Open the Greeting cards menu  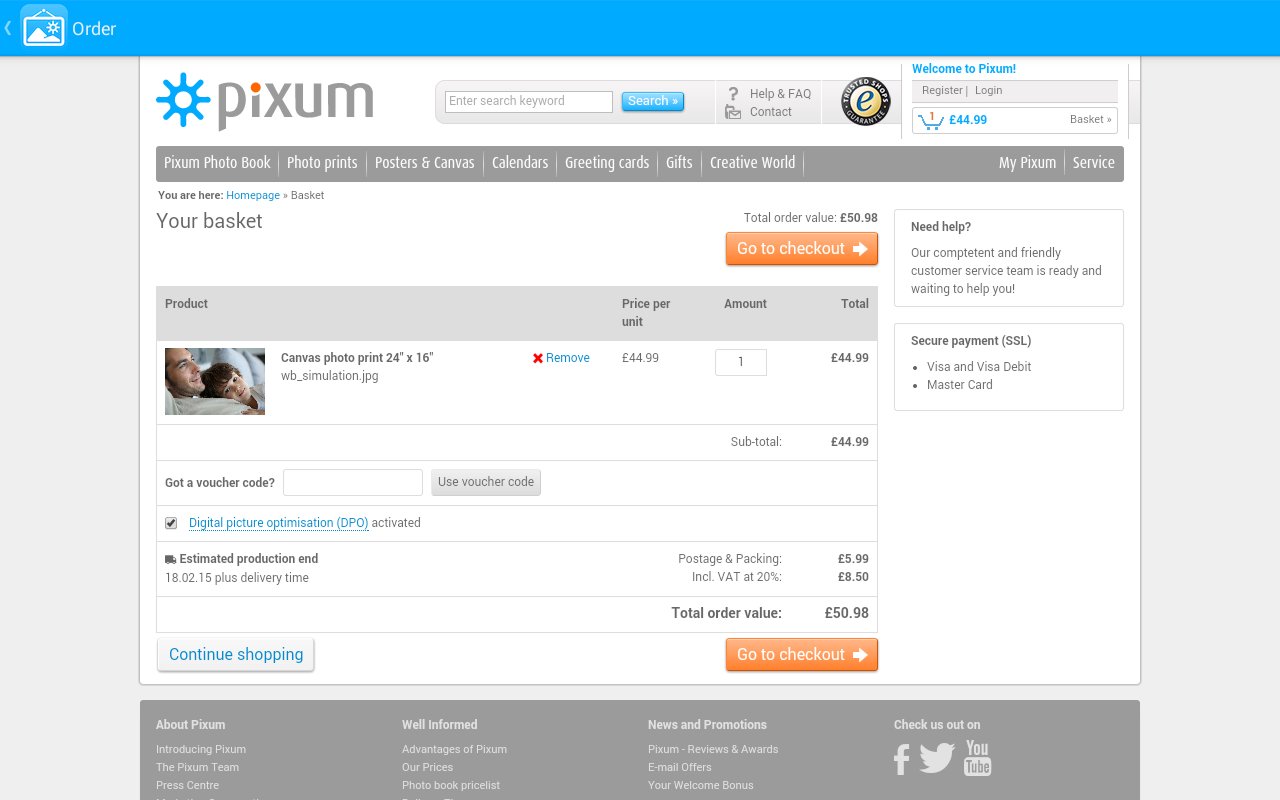[x=607, y=163]
